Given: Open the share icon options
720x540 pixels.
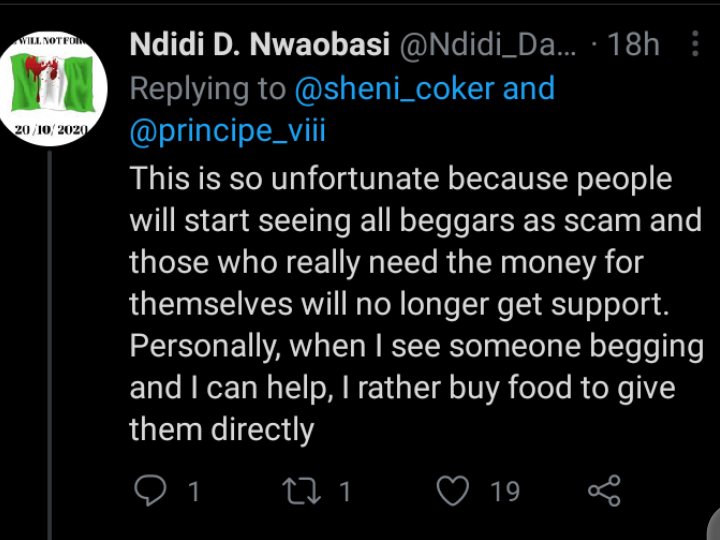Looking at the screenshot, I should coord(604,490).
